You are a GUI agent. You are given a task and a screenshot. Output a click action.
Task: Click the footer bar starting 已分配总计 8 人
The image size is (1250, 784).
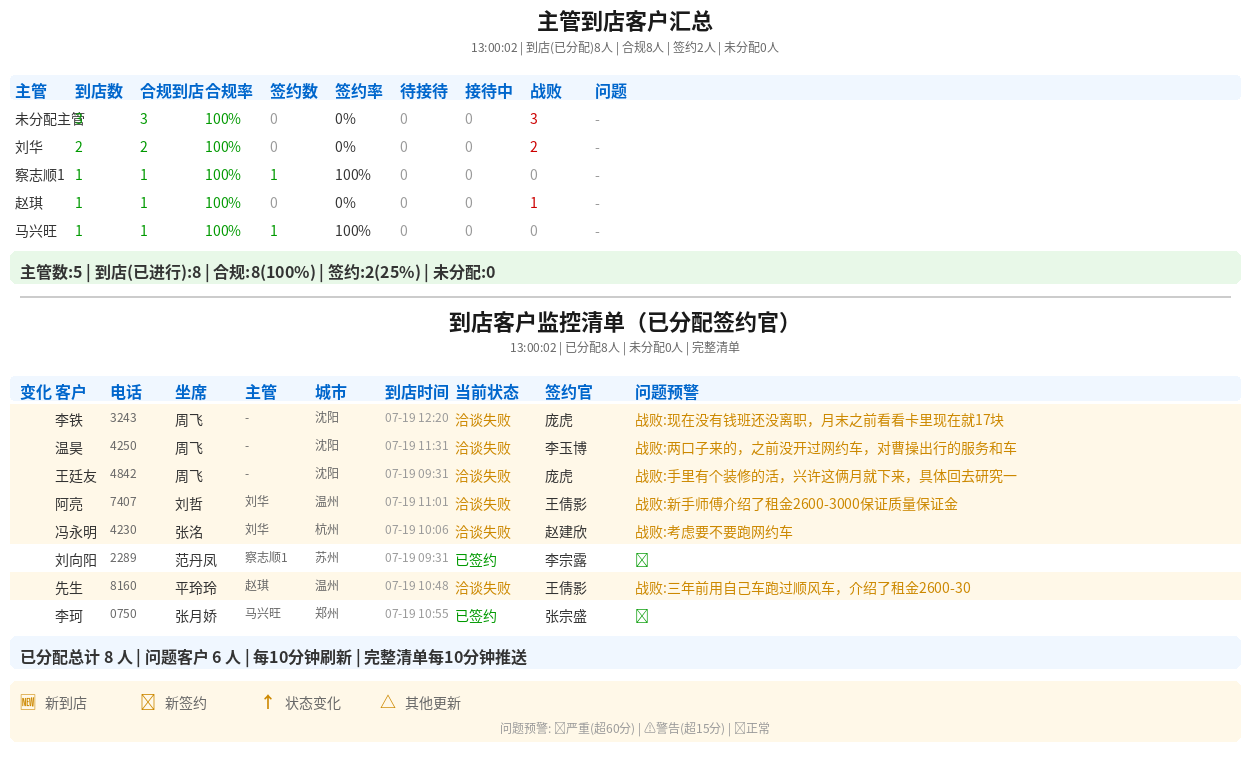point(625,653)
